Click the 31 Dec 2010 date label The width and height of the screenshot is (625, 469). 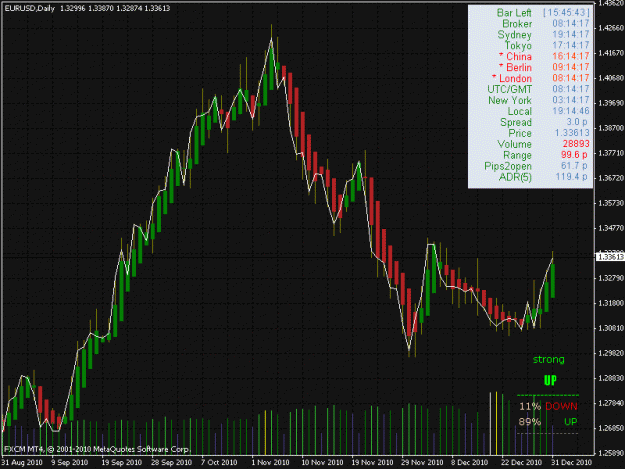(571, 463)
